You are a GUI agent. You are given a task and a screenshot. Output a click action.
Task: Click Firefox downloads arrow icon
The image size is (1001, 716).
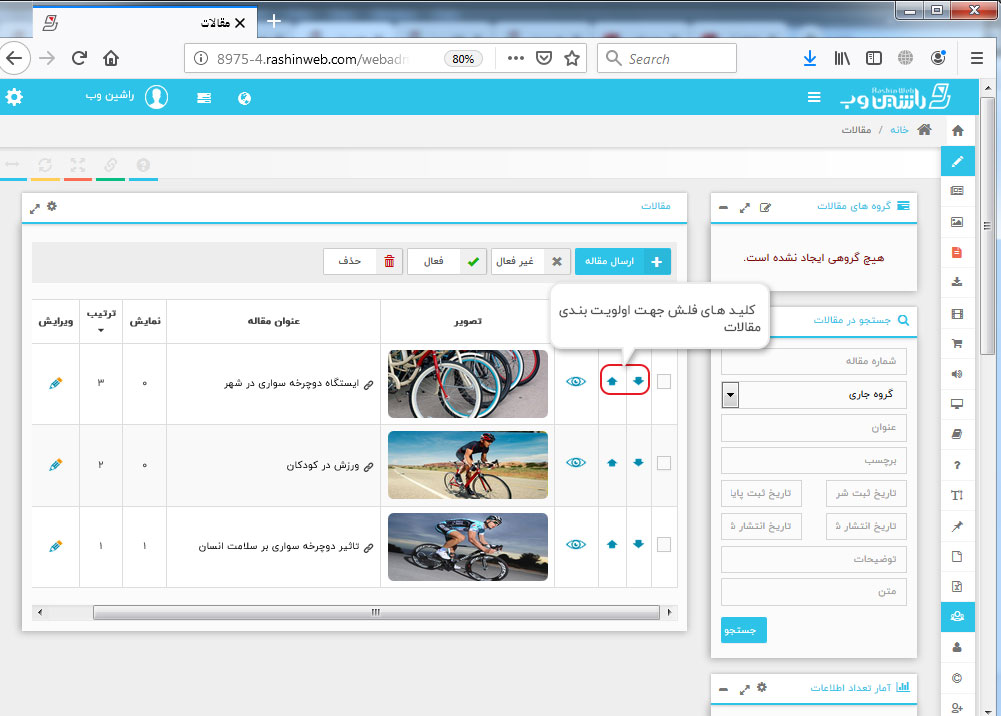[809, 59]
